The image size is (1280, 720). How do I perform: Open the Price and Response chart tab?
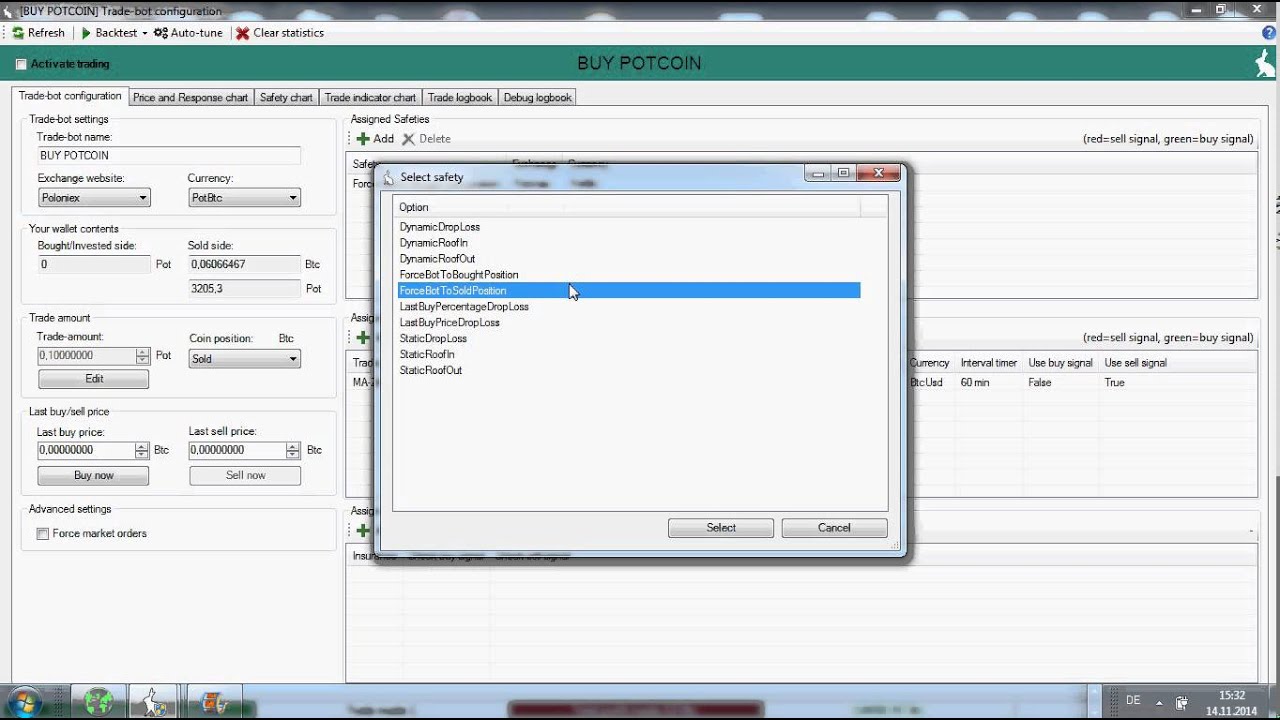coord(190,97)
